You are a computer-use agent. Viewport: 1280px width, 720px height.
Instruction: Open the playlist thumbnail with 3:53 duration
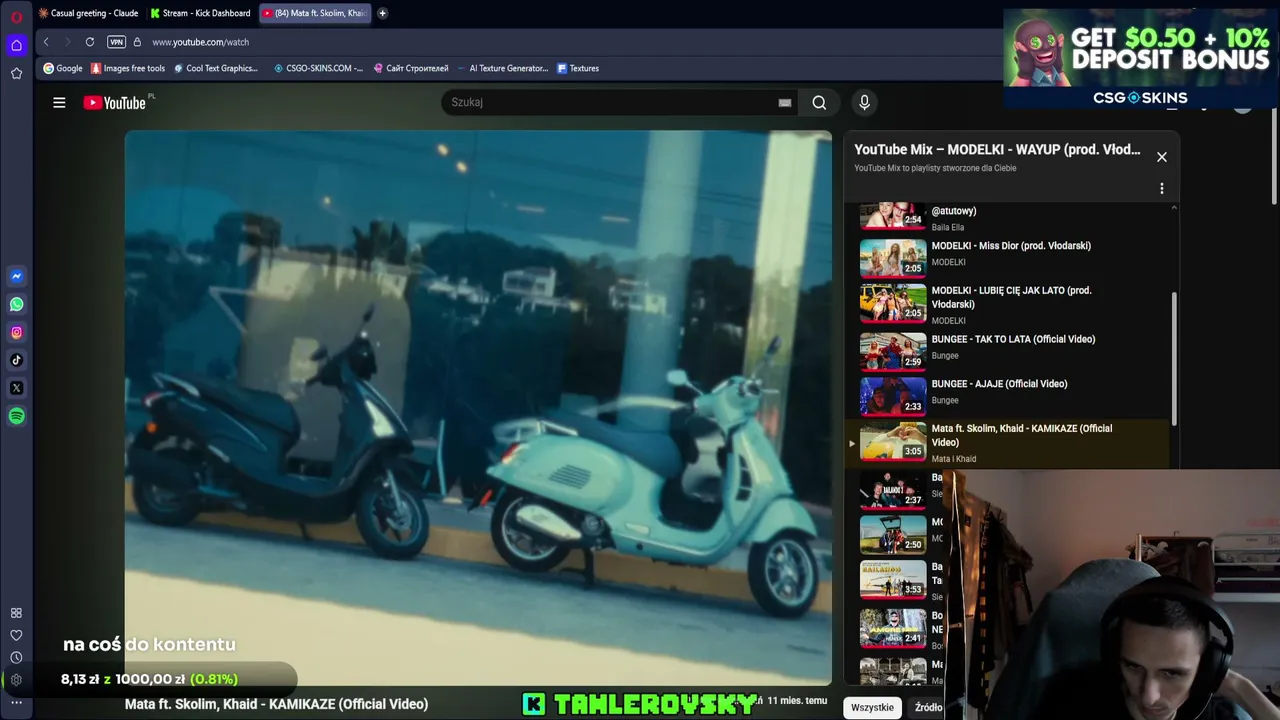893,579
